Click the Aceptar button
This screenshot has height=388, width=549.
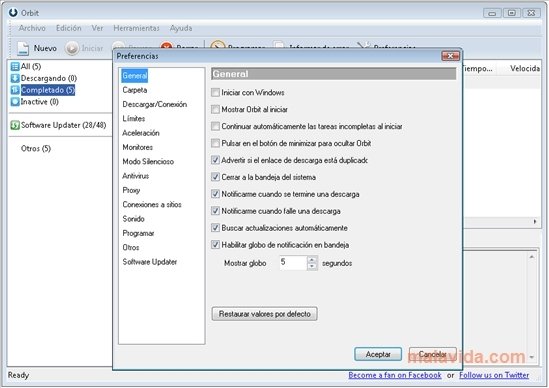point(378,354)
